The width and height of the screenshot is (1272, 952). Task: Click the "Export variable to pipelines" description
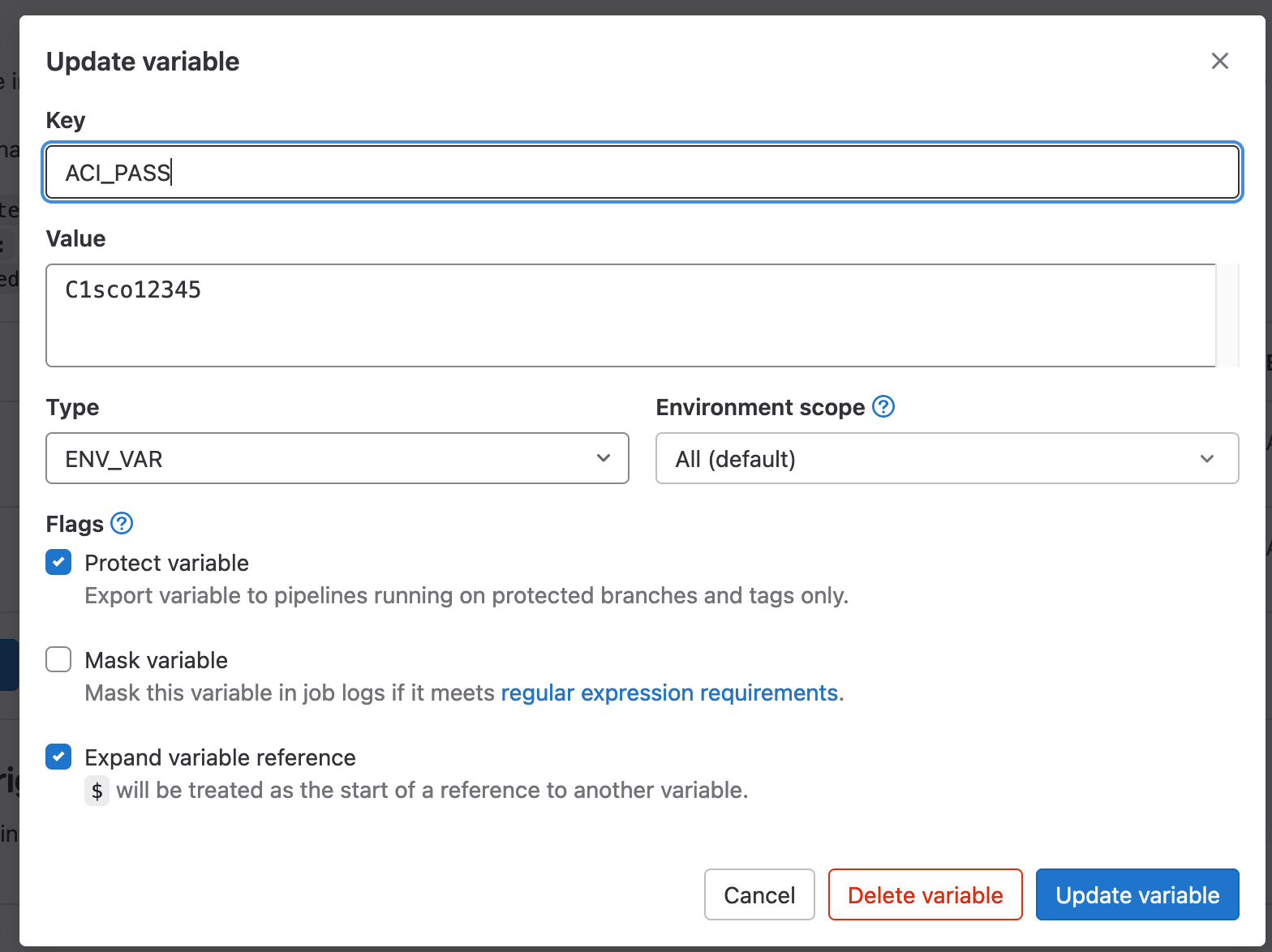point(466,595)
